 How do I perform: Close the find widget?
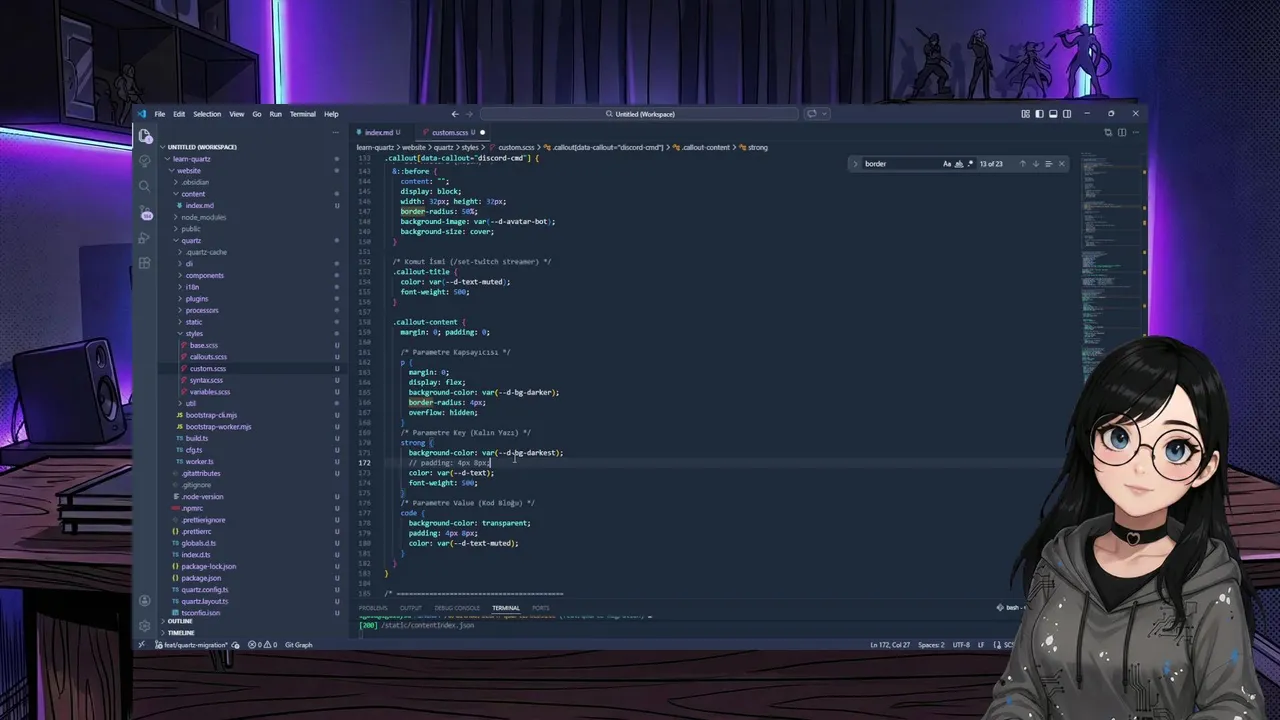[x=1061, y=164]
